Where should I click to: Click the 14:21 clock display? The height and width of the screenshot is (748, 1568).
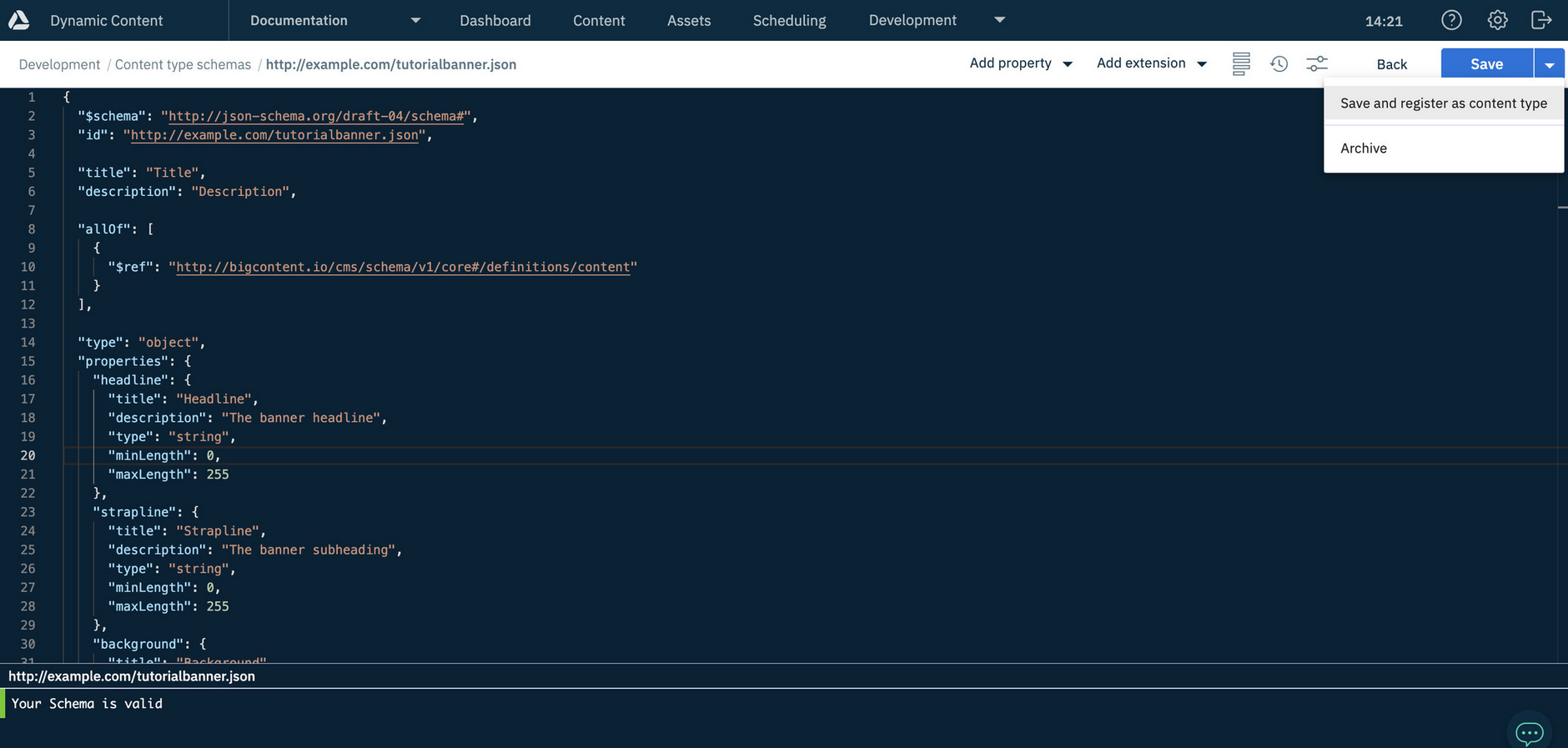point(1384,21)
